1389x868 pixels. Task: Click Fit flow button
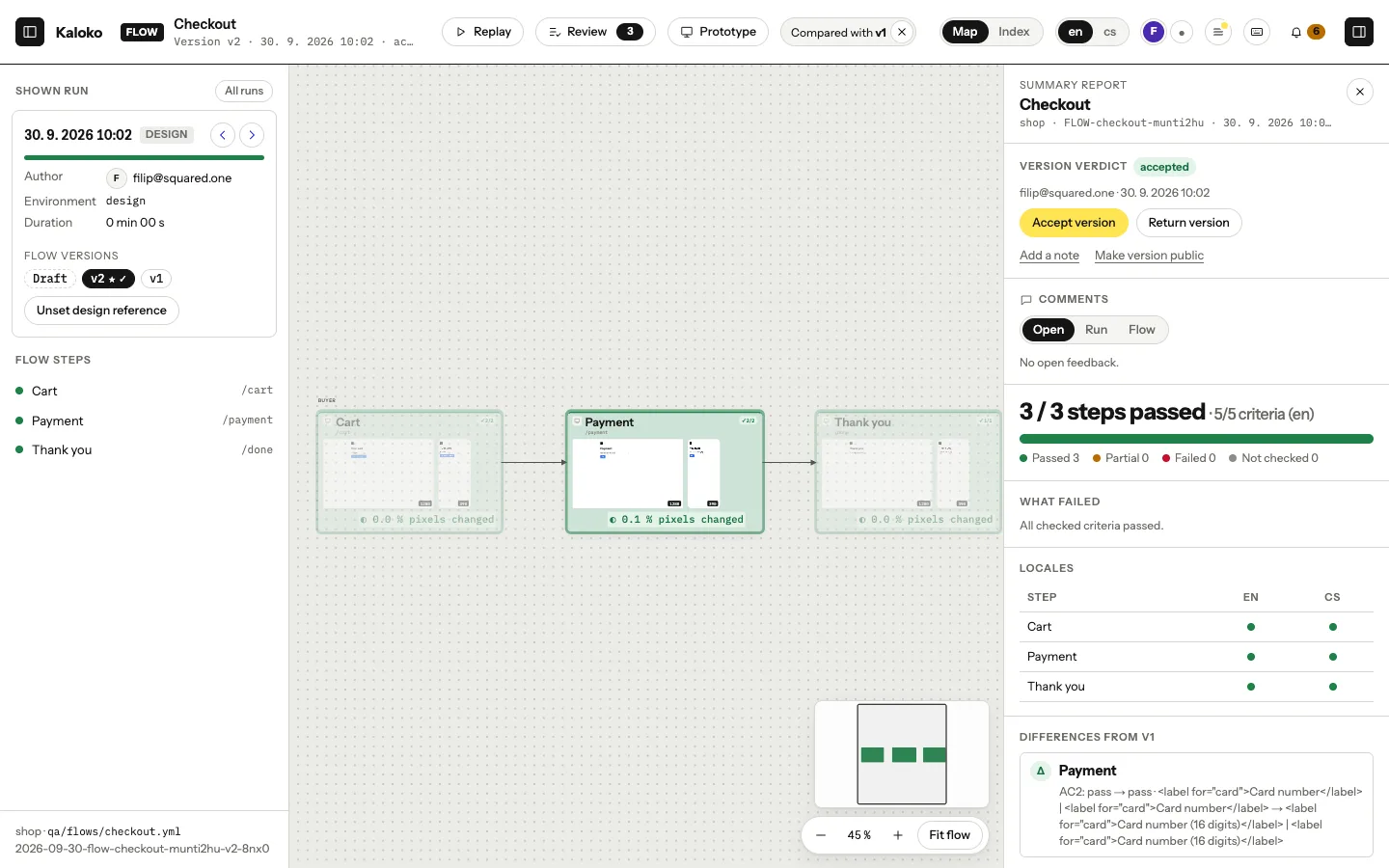point(949,835)
